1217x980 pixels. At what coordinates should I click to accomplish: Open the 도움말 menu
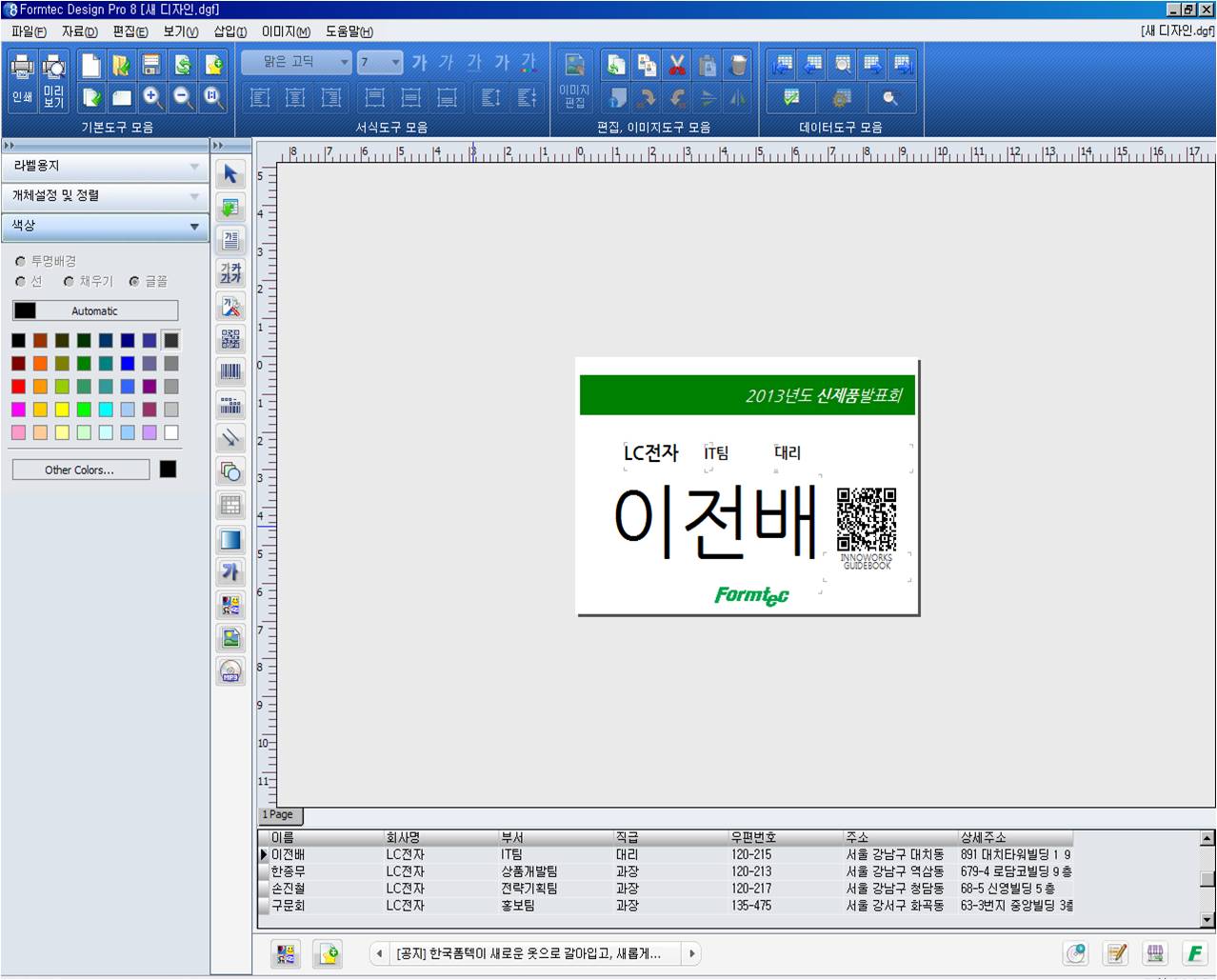tap(349, 31)
